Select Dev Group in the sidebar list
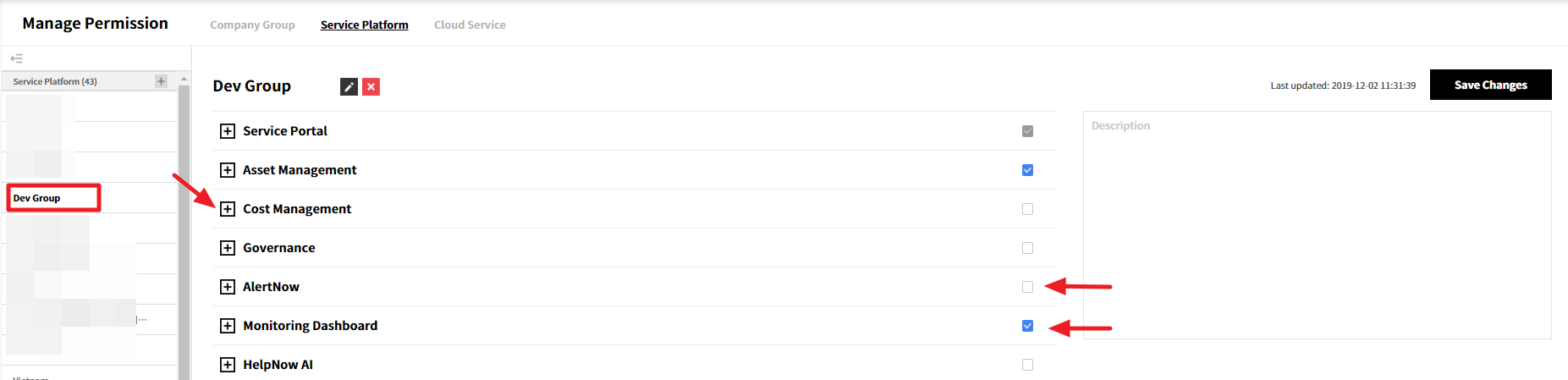The height and width of the screenshot is (380, 1568). pos(37,198)
